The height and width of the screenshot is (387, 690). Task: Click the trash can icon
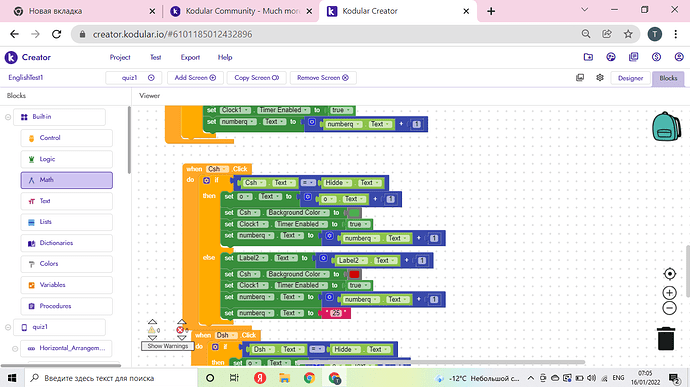coord(666,338)
